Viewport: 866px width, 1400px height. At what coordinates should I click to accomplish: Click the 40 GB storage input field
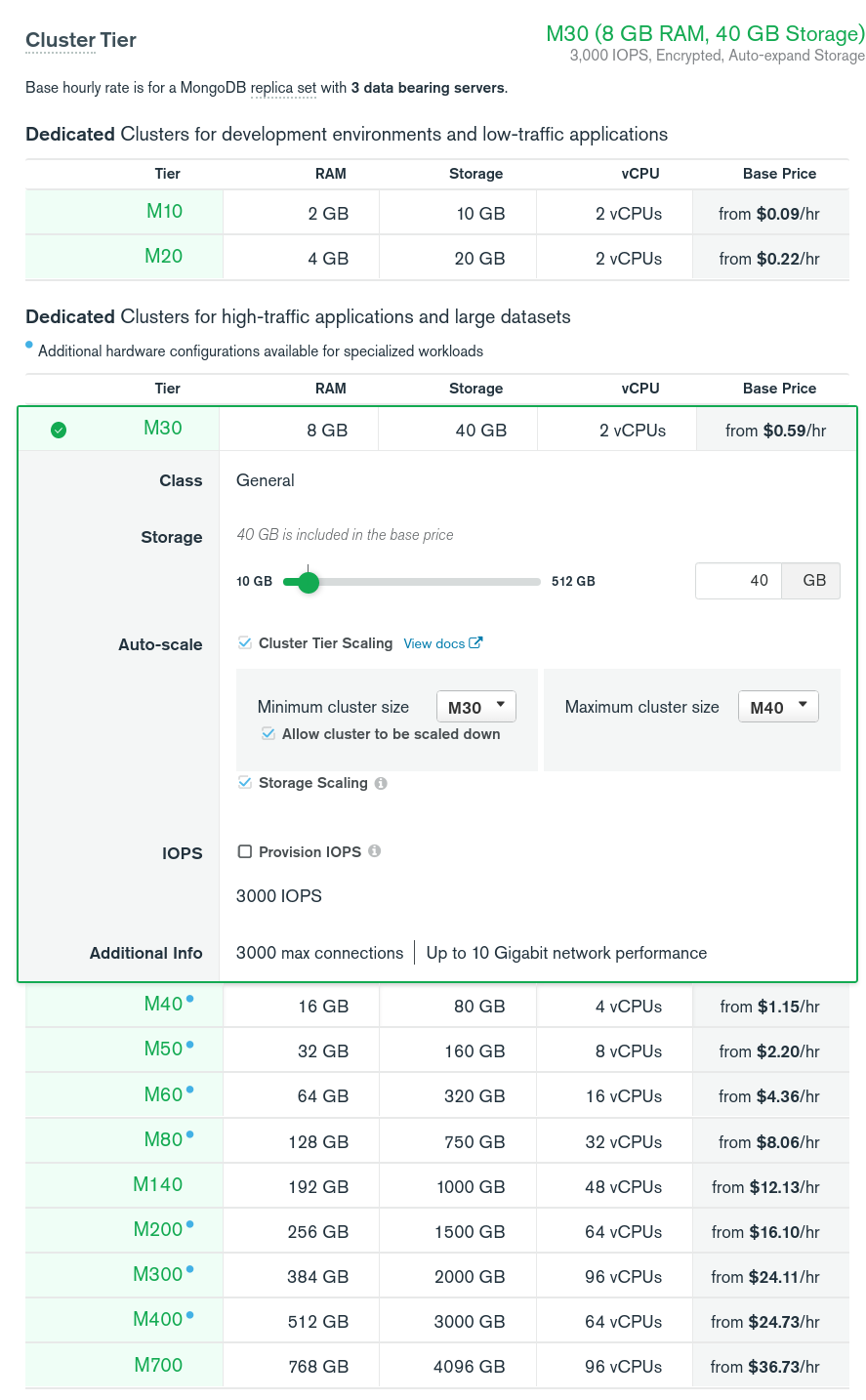737,580
